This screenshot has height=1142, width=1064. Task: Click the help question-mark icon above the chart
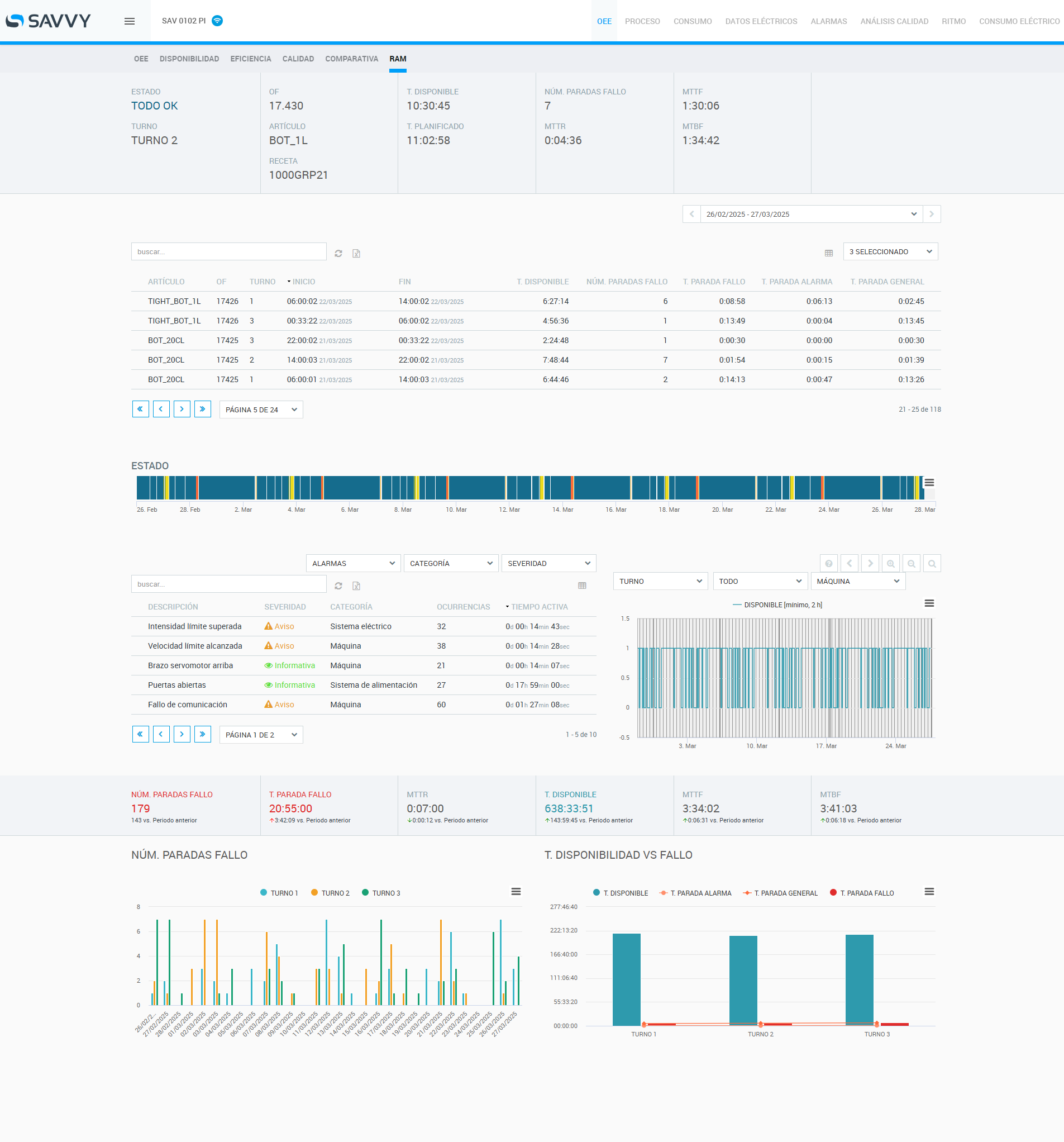(828, 564)
